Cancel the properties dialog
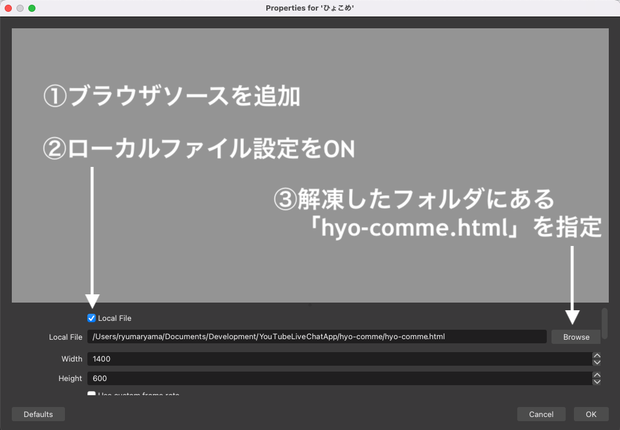620x430 pixels. (x=541, y=414)
